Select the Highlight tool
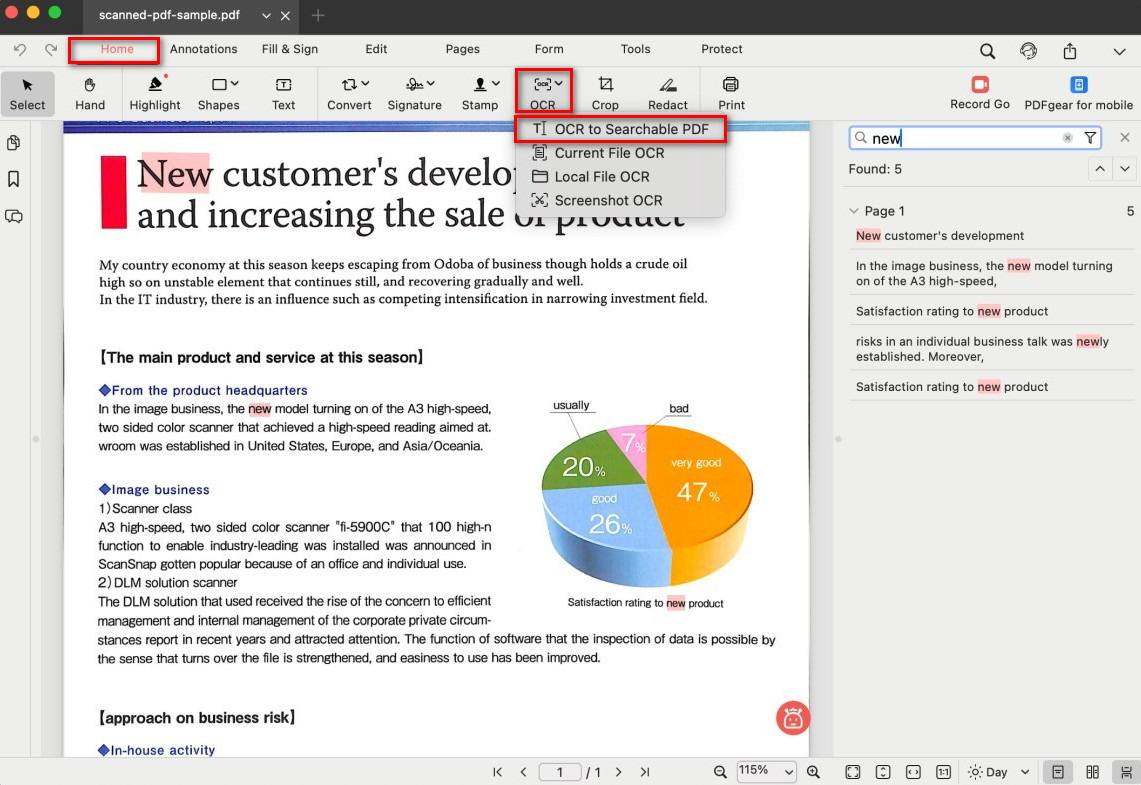Viewport: 1141px width, 785px height. coord(155,93)
